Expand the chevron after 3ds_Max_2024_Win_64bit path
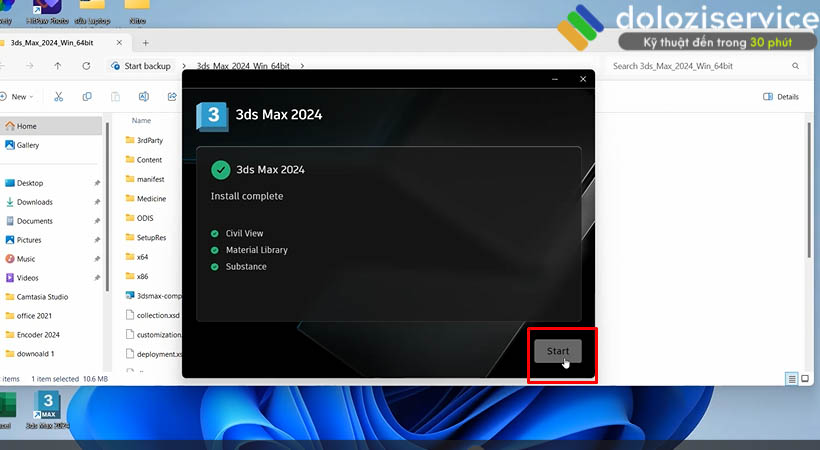Viewport: 820px width, 450px height. point(303,66)
